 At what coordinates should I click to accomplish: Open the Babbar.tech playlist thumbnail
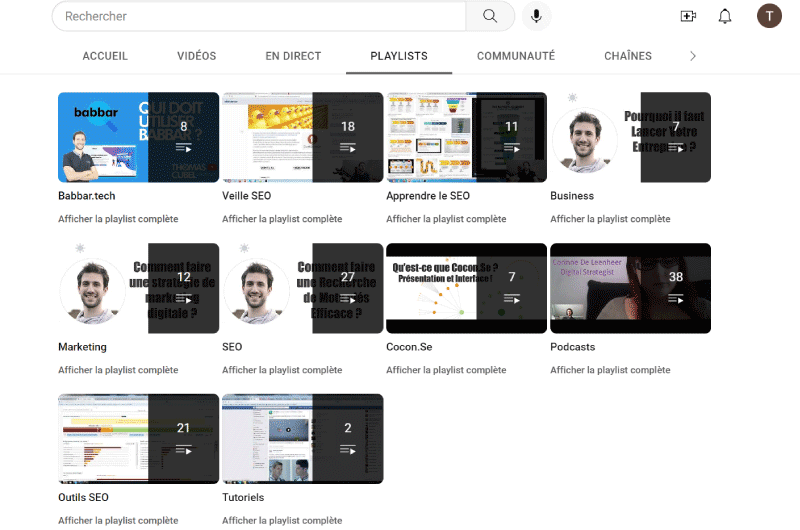(138, 137)
